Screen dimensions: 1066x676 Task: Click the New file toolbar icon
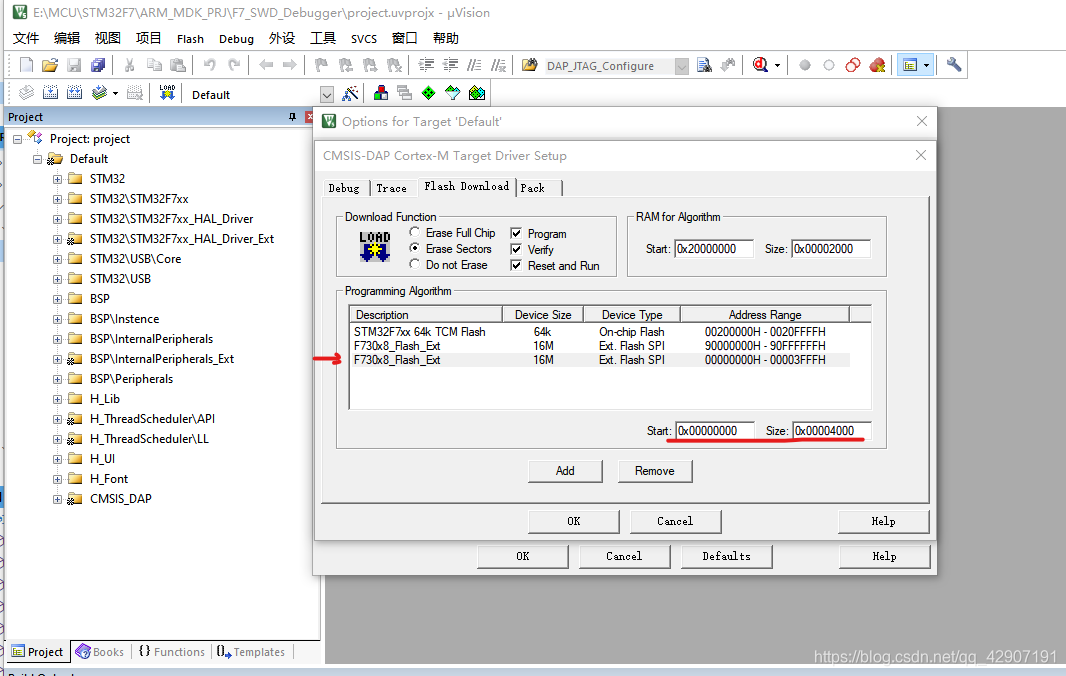pyautogui.click(x=26, y=65)
